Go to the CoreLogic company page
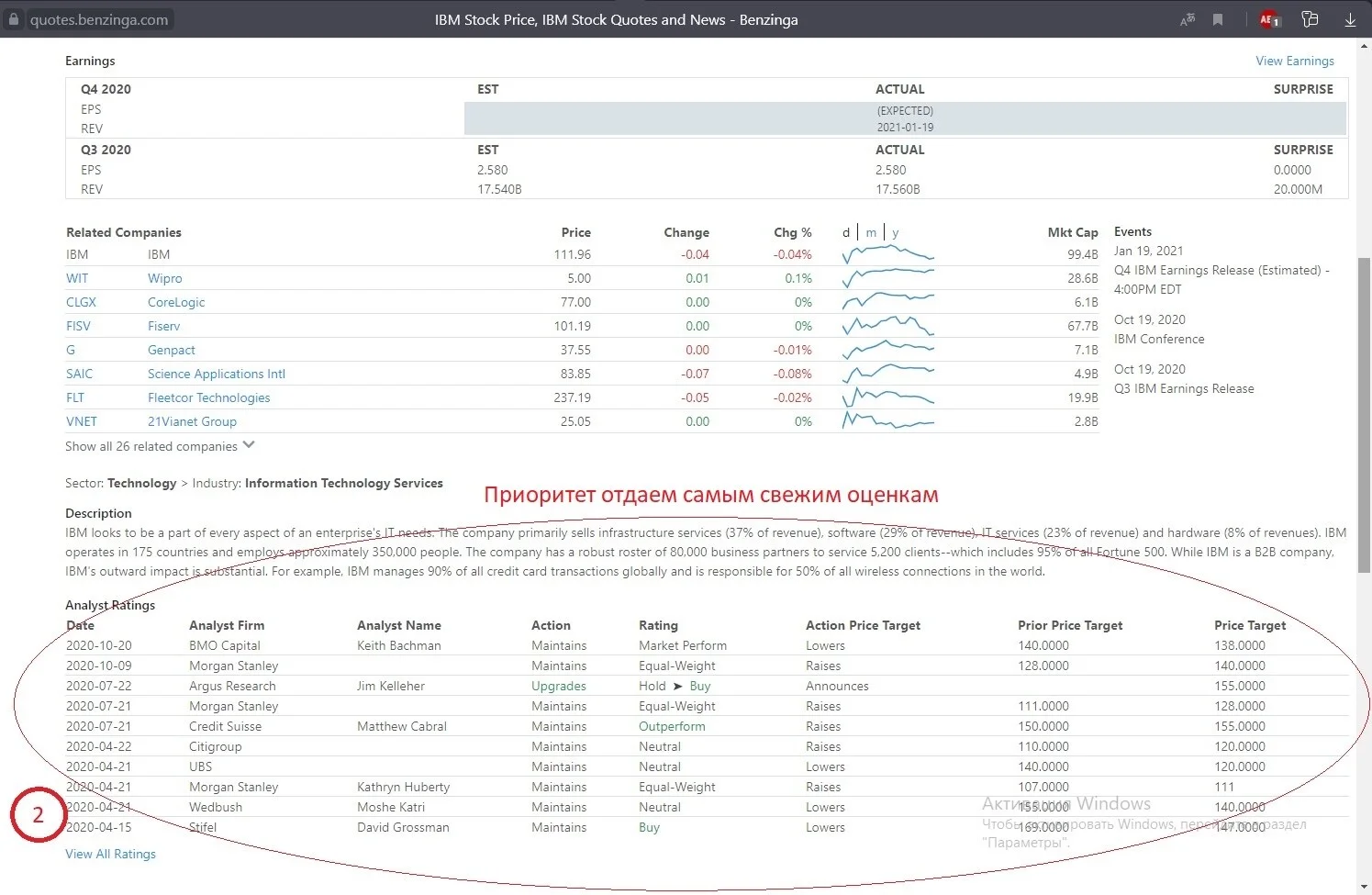Viewport: 1372px width, 895px height. [176, 302]
